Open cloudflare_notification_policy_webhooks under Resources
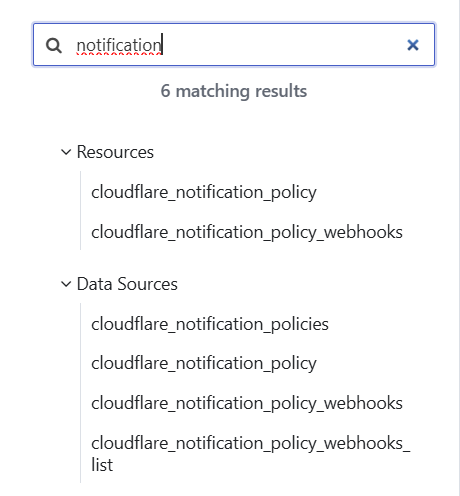Viewport: 460px width, 496px height. pyautogui.click(x=247, y=232)
